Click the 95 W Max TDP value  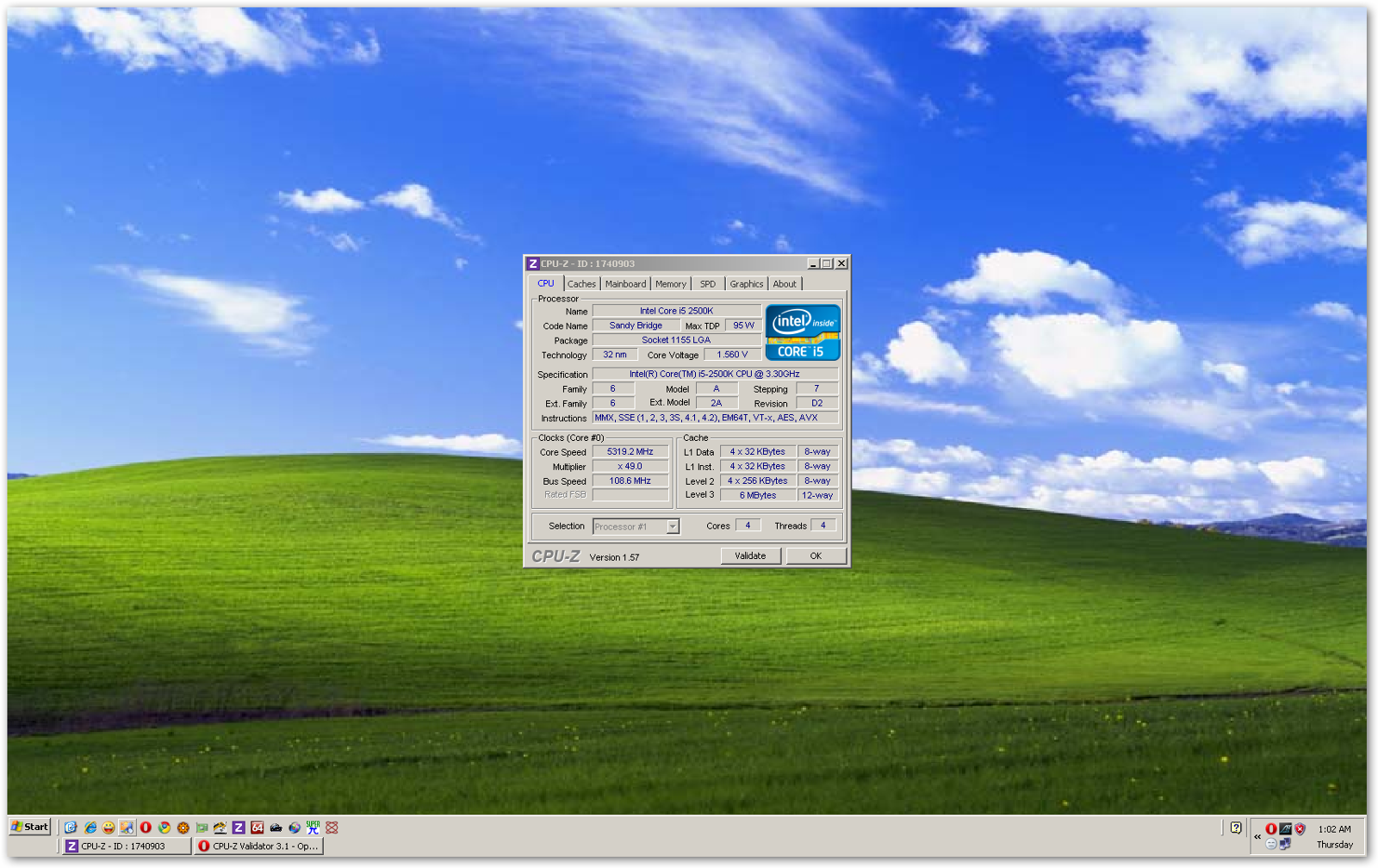743,325
